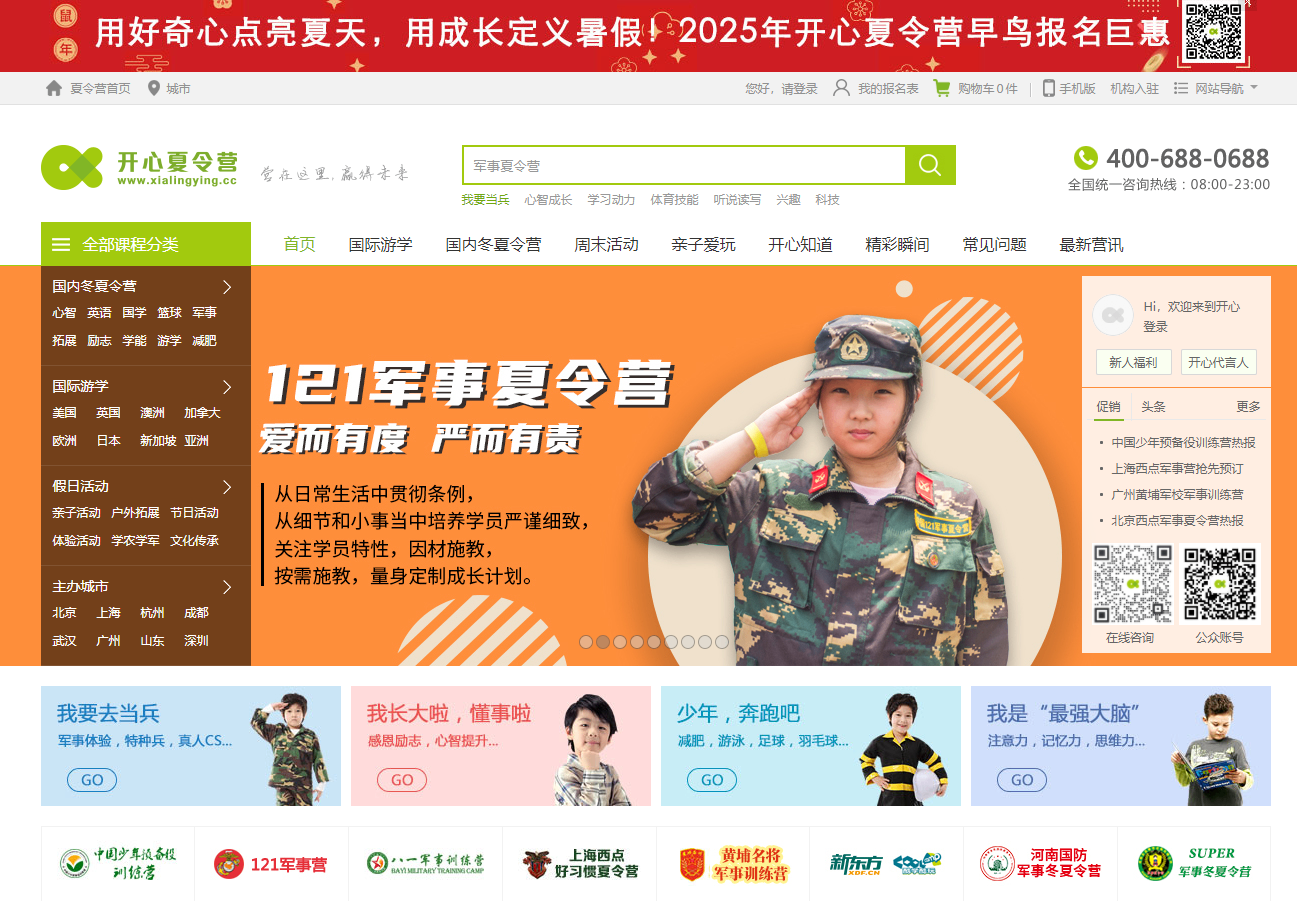Expand the 网站导航 dropdown arrow
The width and height of the screenshot is (1297, 901).
pyautogui.click(x=1254, y=88)
